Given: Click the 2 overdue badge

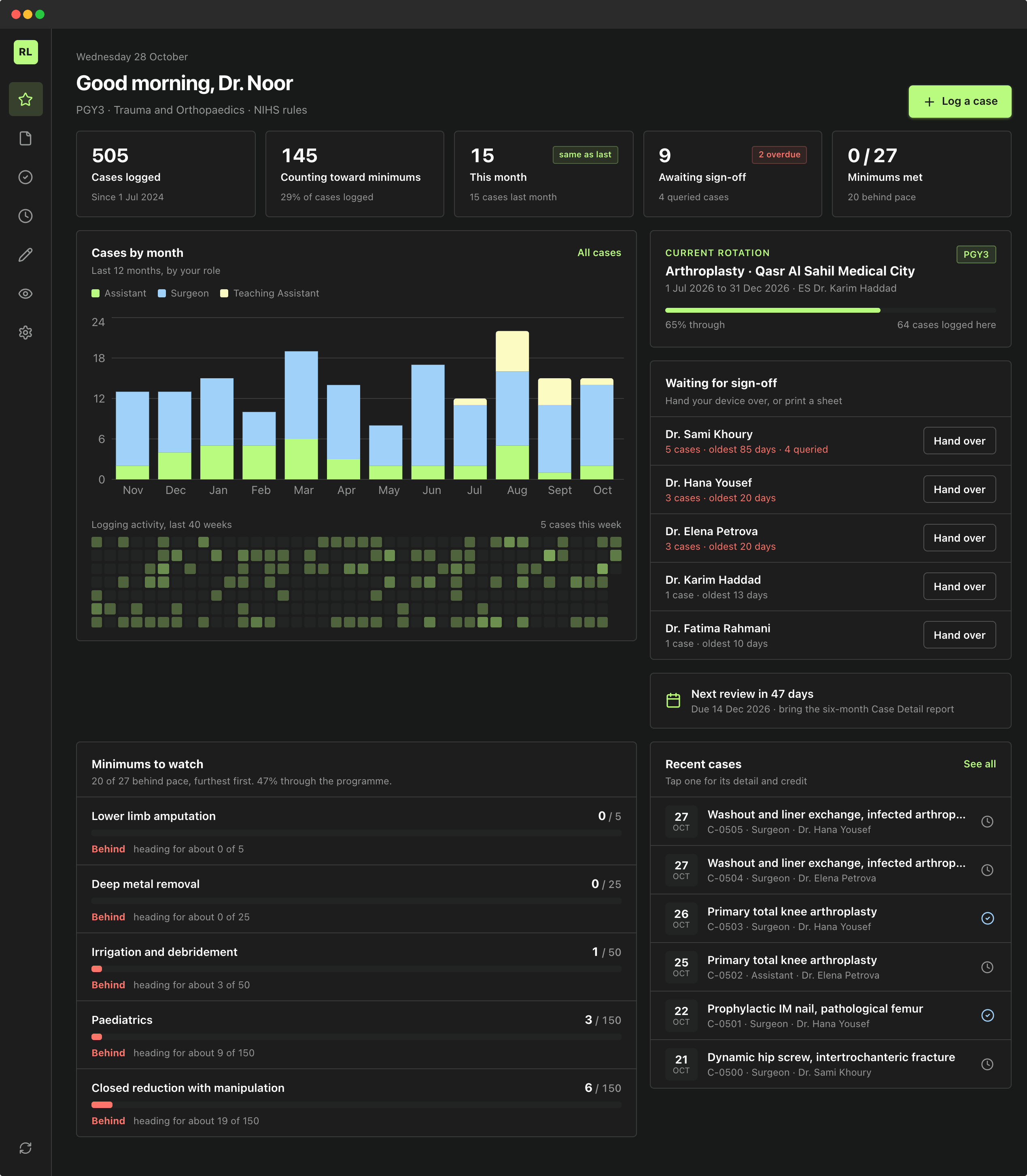Looking at the screenshot, I should (x=779, y=155).
